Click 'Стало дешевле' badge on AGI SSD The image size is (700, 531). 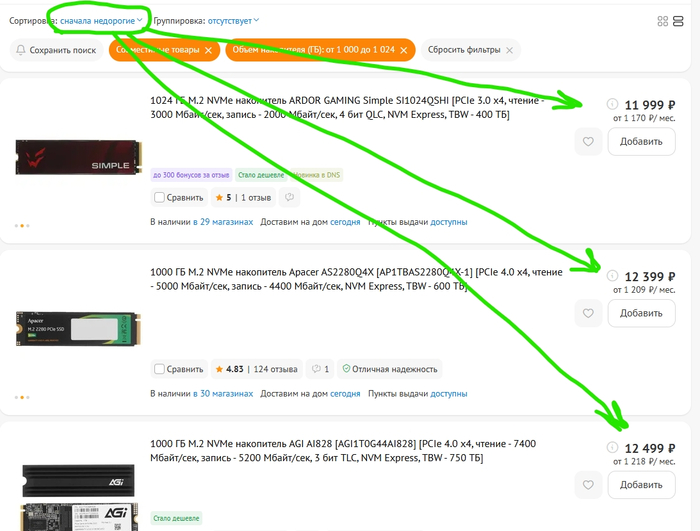[x=176, y=518]
